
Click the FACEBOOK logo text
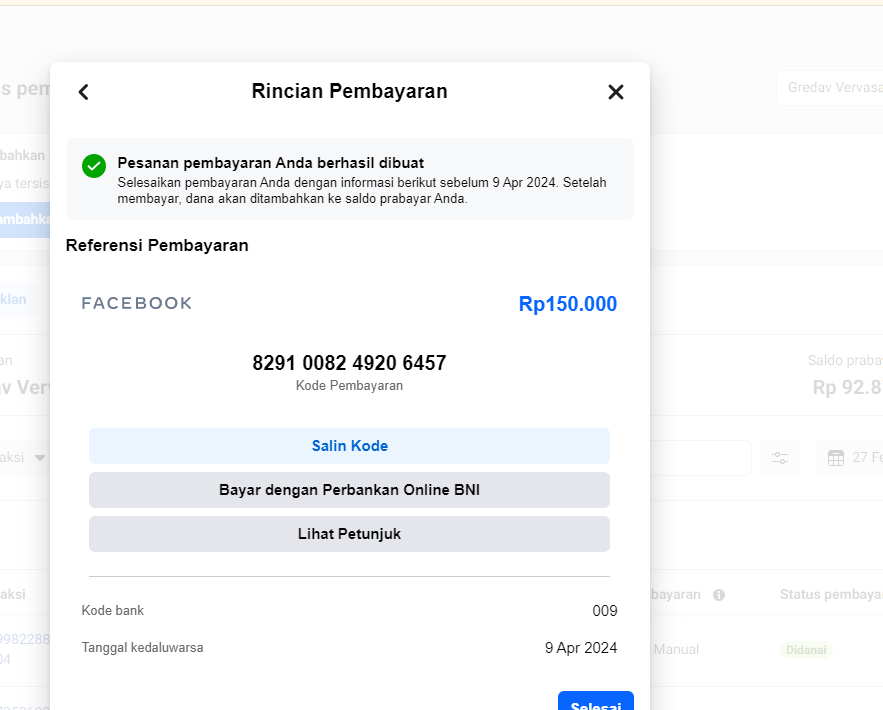point(137,303)
